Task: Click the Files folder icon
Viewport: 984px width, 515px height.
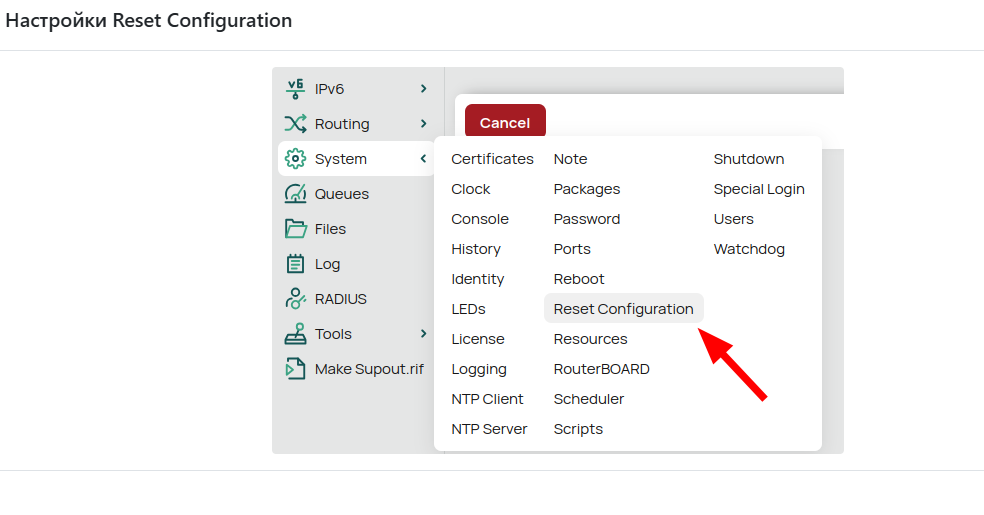Action: click(x=295, y=229)
